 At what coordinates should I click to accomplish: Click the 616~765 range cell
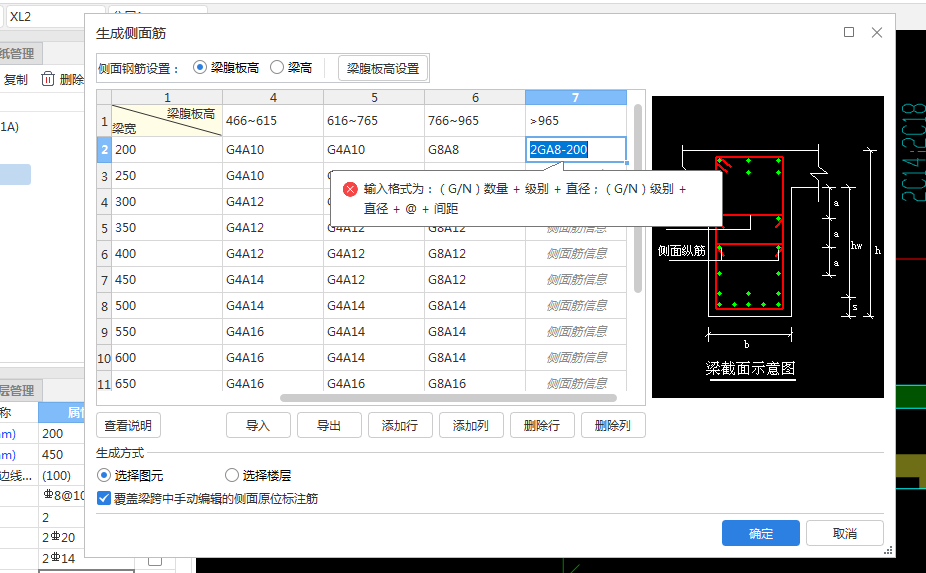(x=374, y=121)
